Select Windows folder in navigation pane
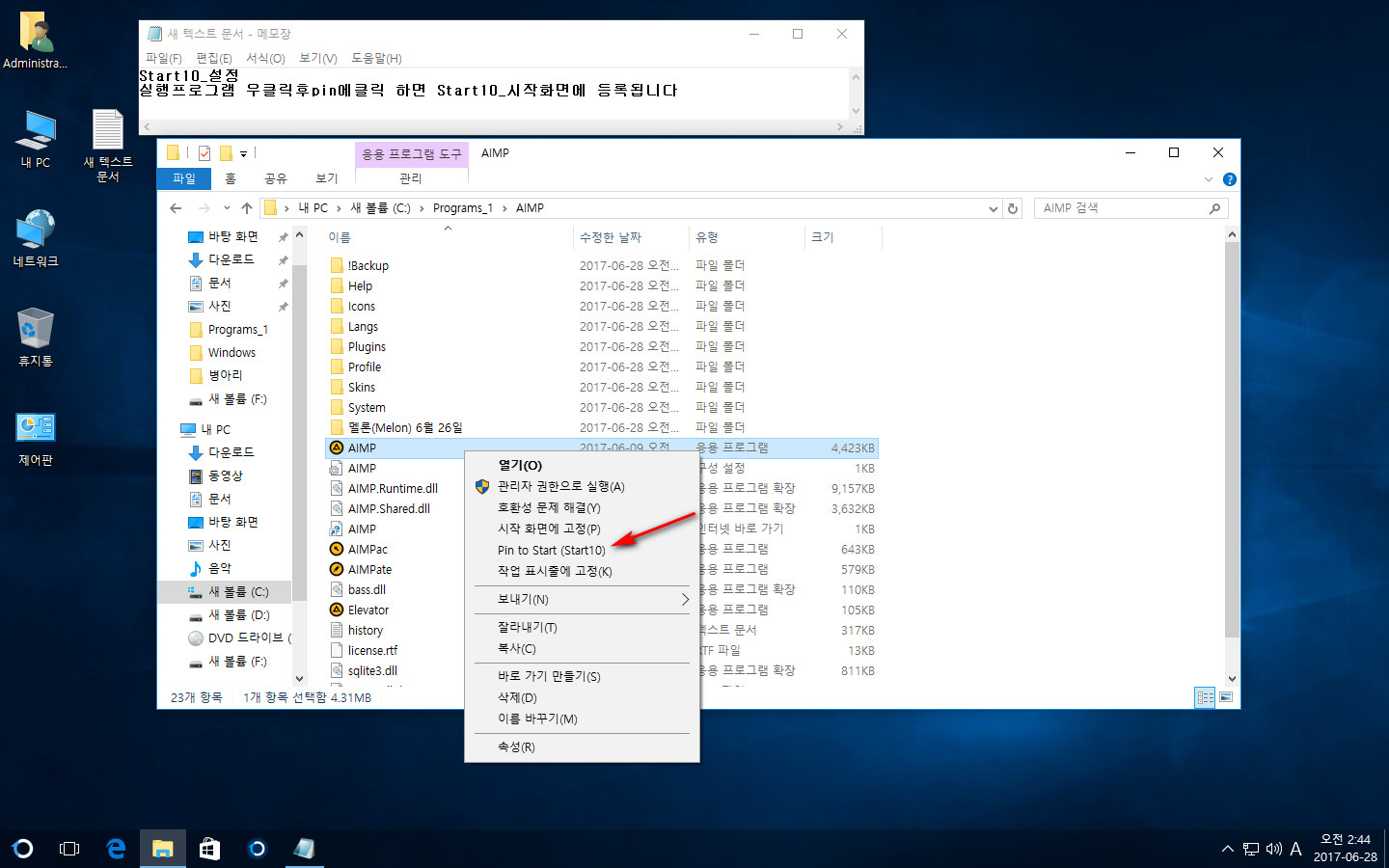 (231, 353)
